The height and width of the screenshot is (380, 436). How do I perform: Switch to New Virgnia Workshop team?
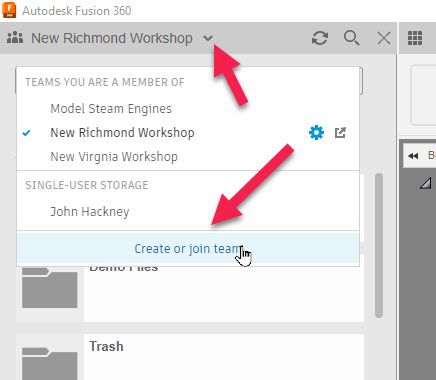pyautogui.click(x=114, y=156)
